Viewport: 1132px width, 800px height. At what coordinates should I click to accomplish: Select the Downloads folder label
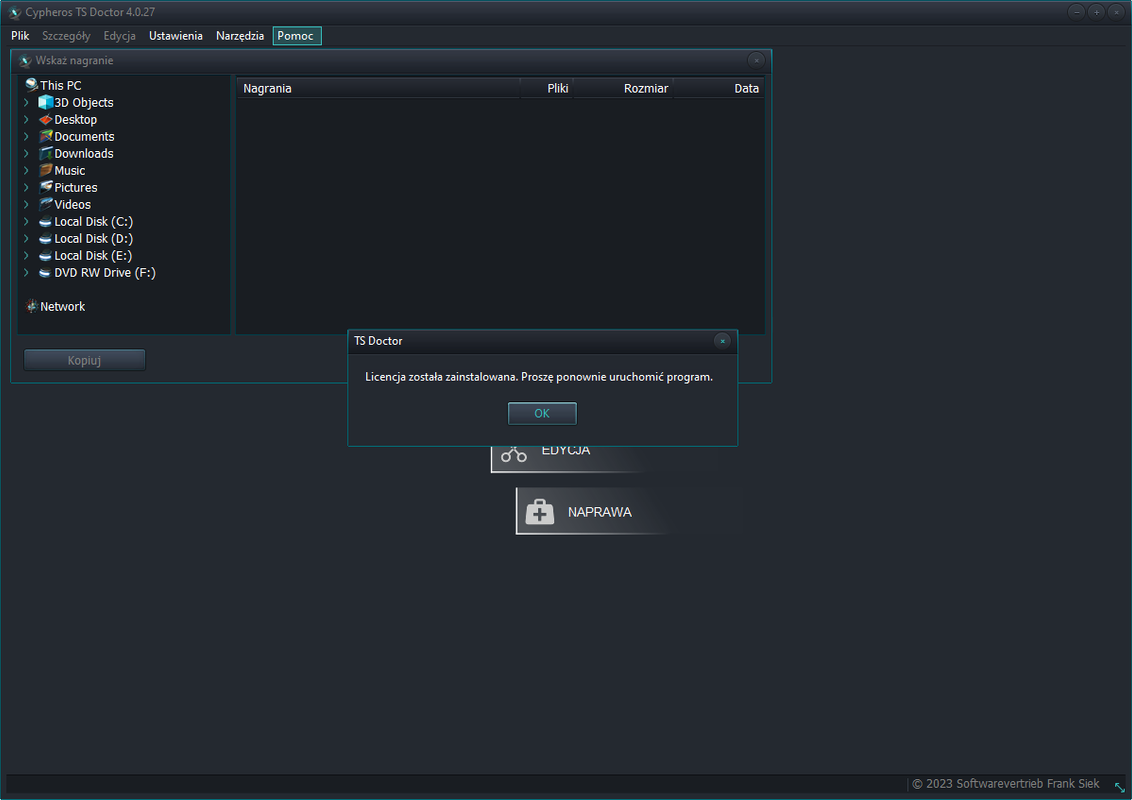[84, 153]
